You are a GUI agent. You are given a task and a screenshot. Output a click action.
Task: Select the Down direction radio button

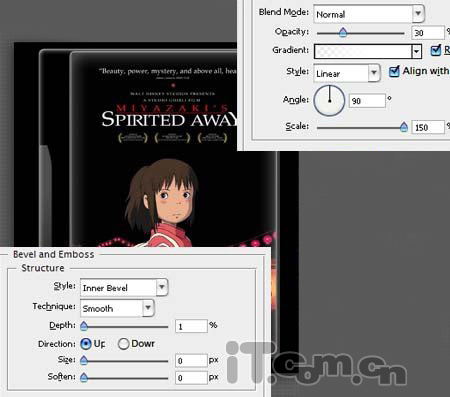[123, 344]
